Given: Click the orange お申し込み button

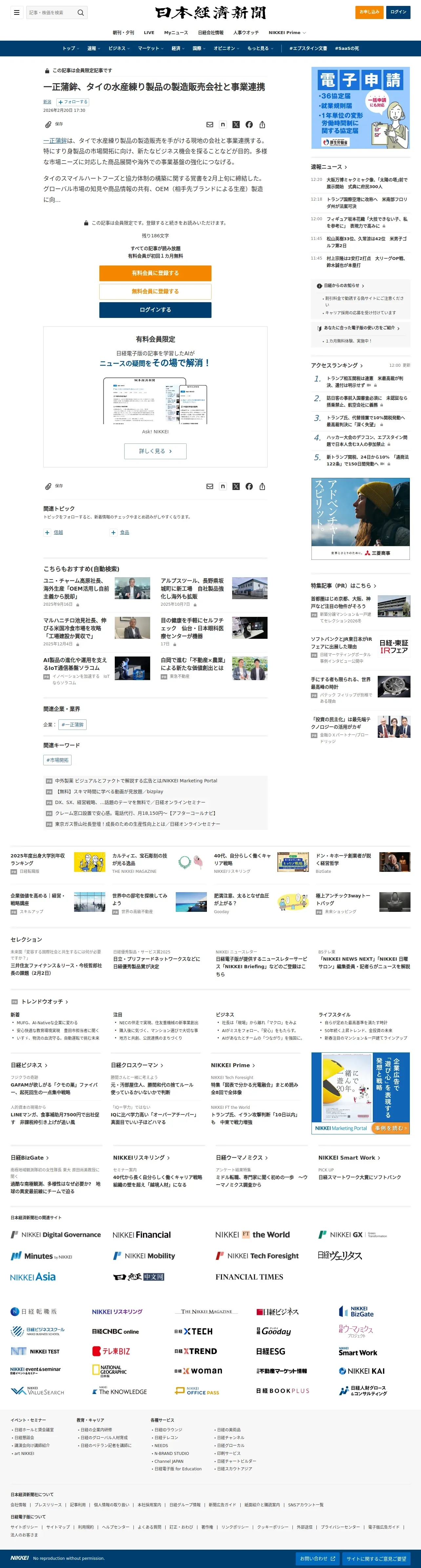Looking at the screenshot, I should [369, 12].
